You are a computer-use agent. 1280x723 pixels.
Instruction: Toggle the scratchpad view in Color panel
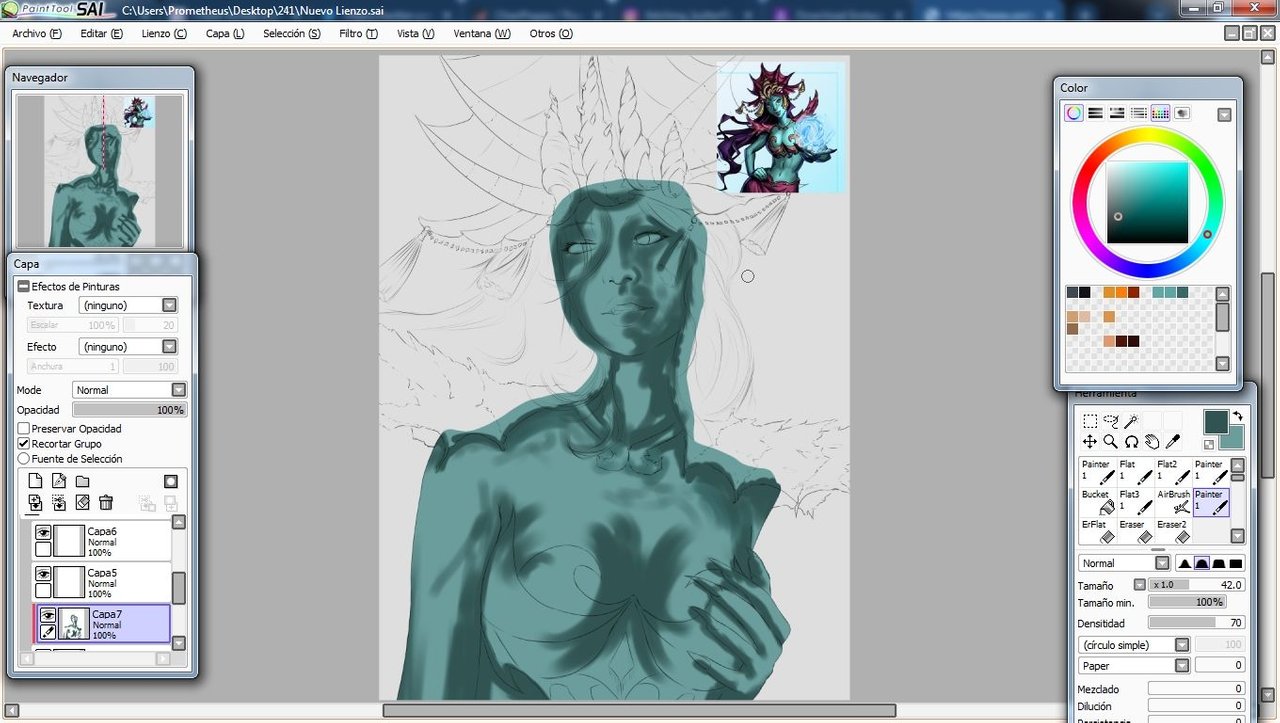coord(1182,113)
